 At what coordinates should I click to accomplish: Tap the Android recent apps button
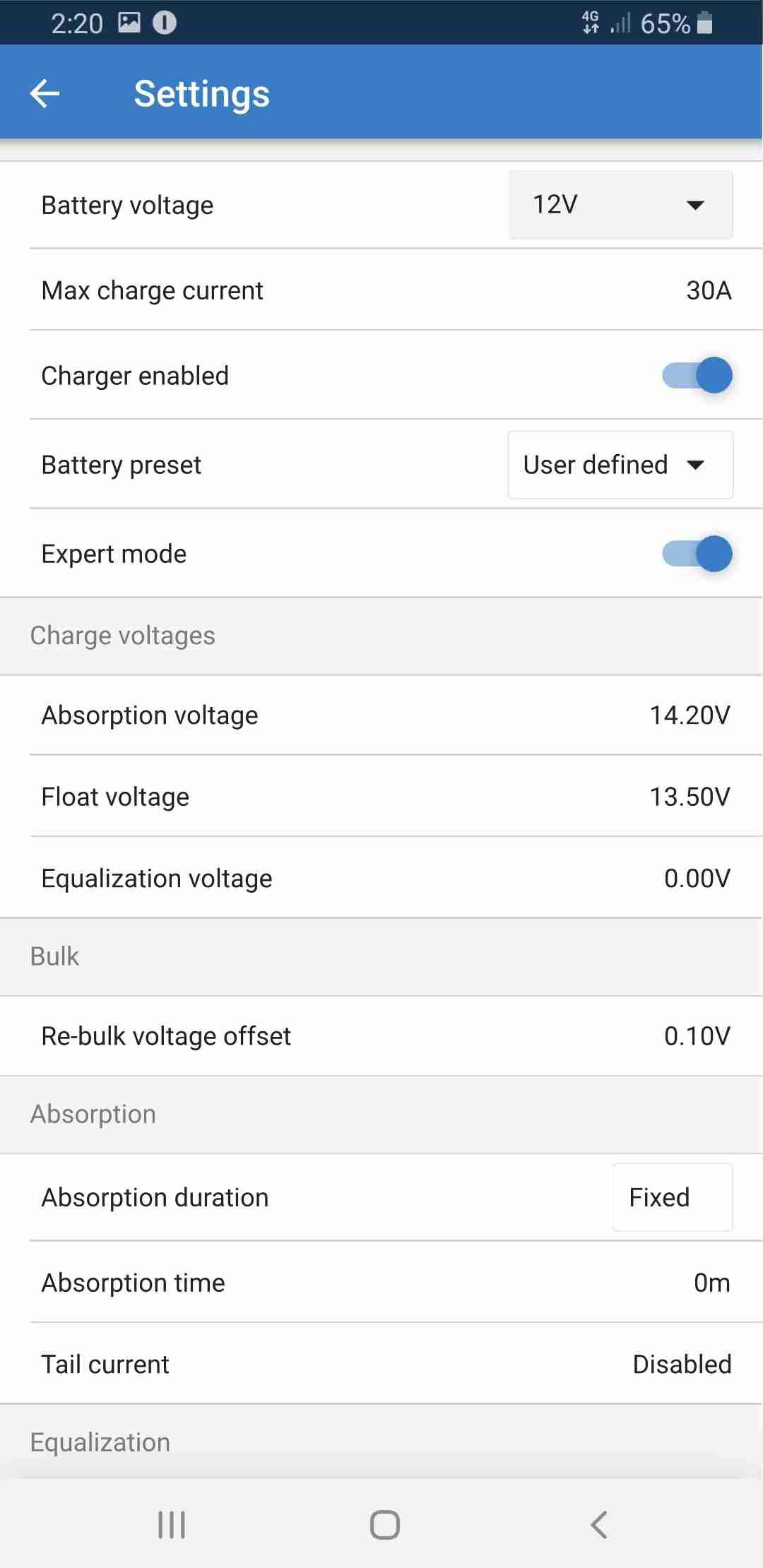click(172, 1524)
